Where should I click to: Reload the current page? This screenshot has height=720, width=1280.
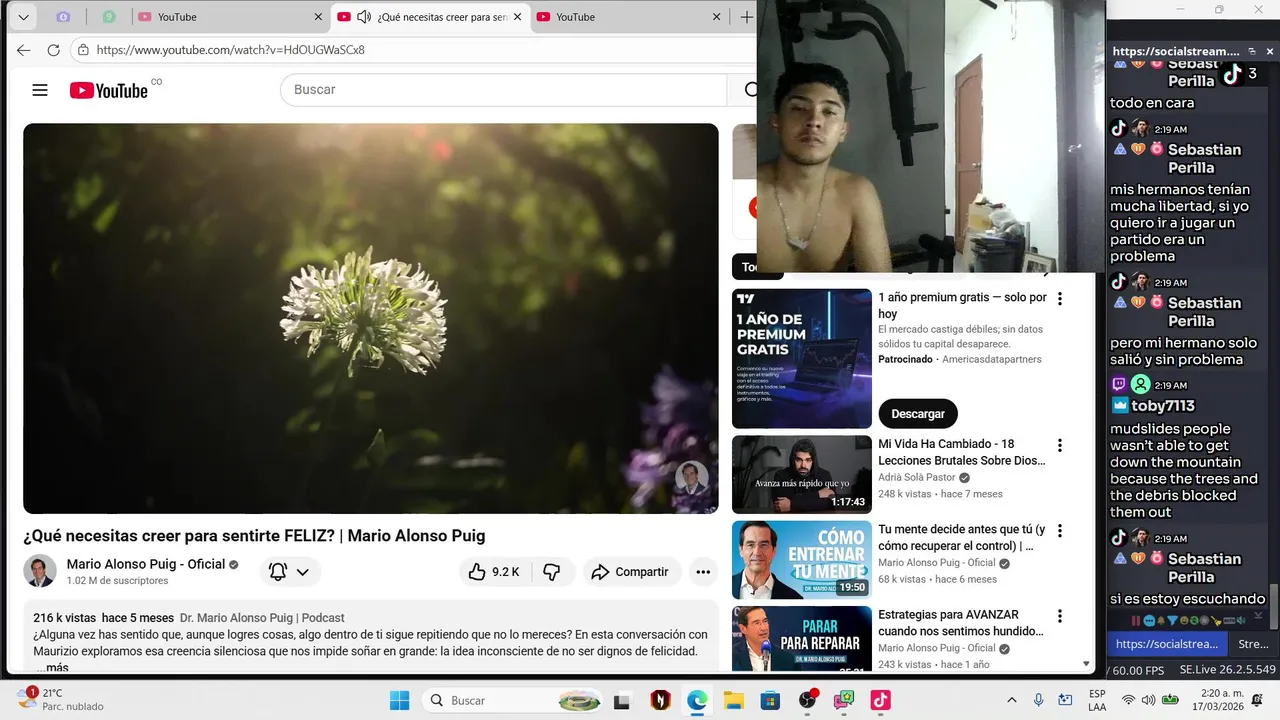tap(54, 50)
